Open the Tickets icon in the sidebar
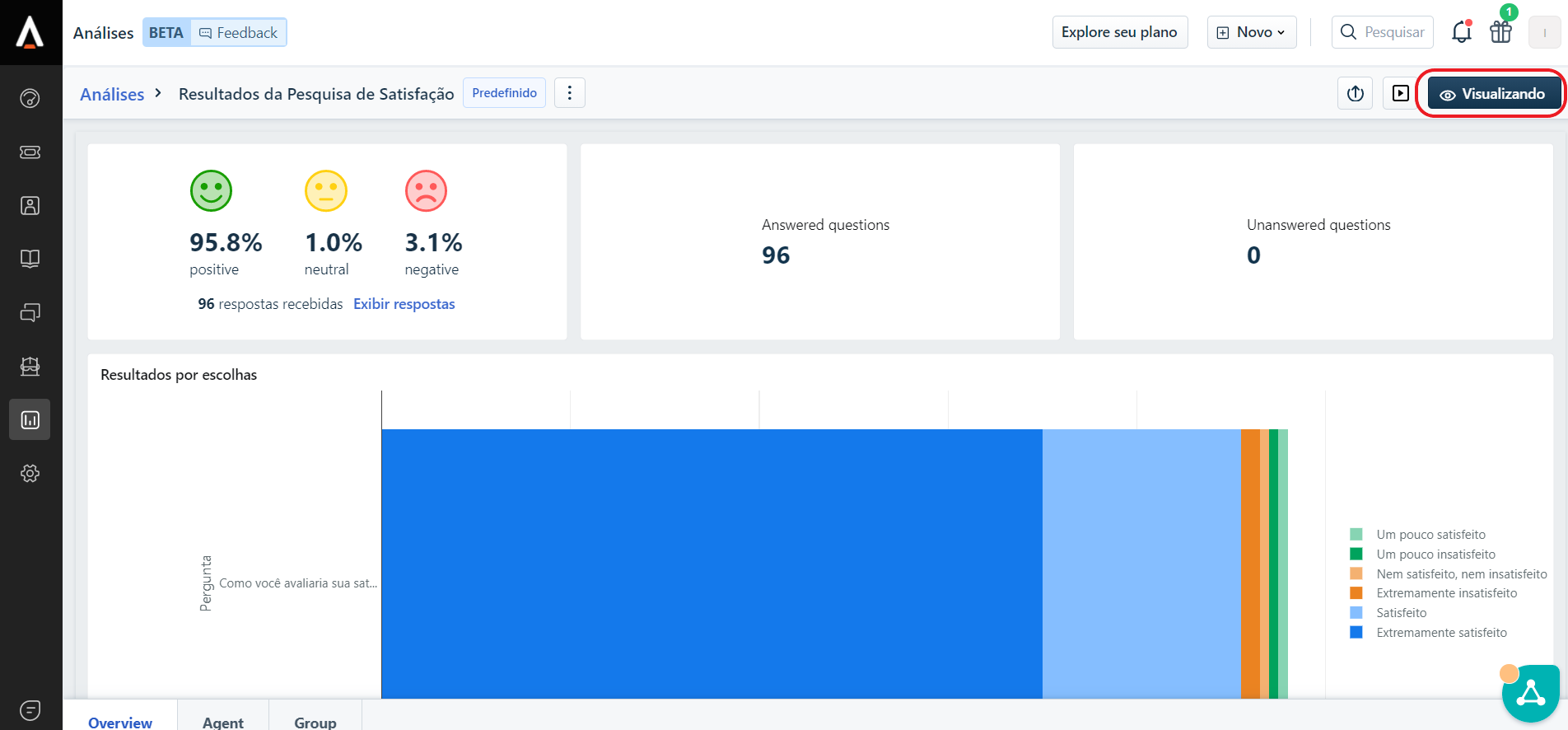 coord(30,152)
